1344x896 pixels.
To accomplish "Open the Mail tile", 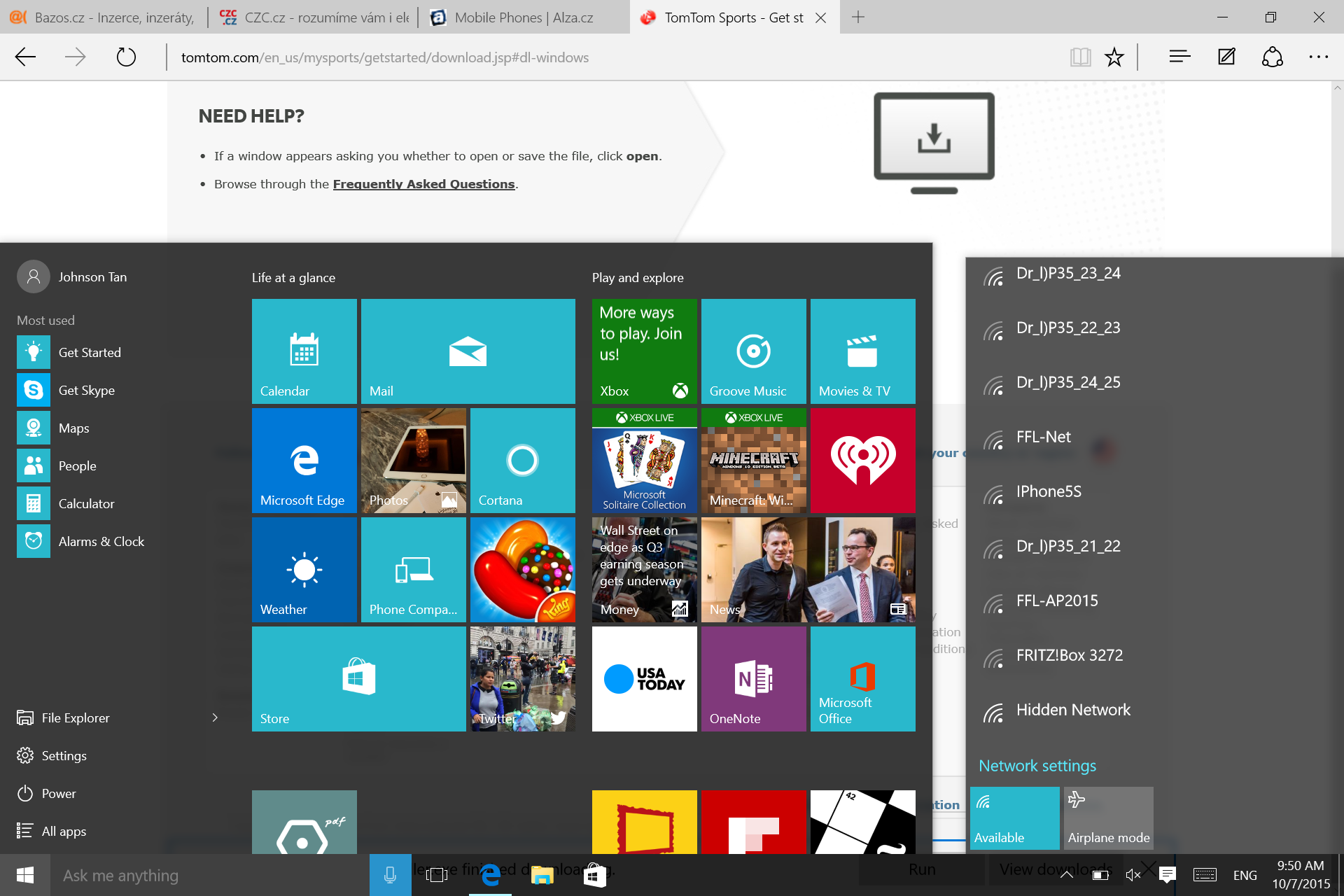I will [x=468, y=351].
